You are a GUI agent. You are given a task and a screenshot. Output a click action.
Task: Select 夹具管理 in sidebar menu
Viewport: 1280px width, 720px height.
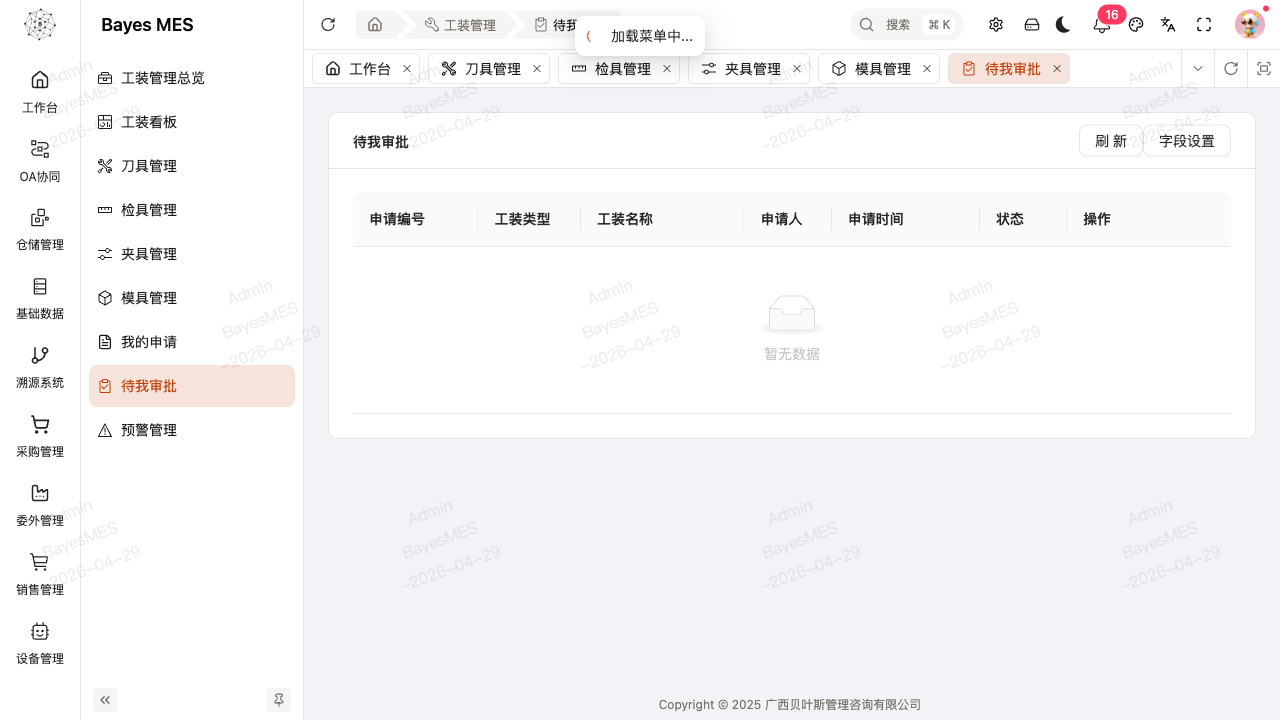(x=192, y=254)
